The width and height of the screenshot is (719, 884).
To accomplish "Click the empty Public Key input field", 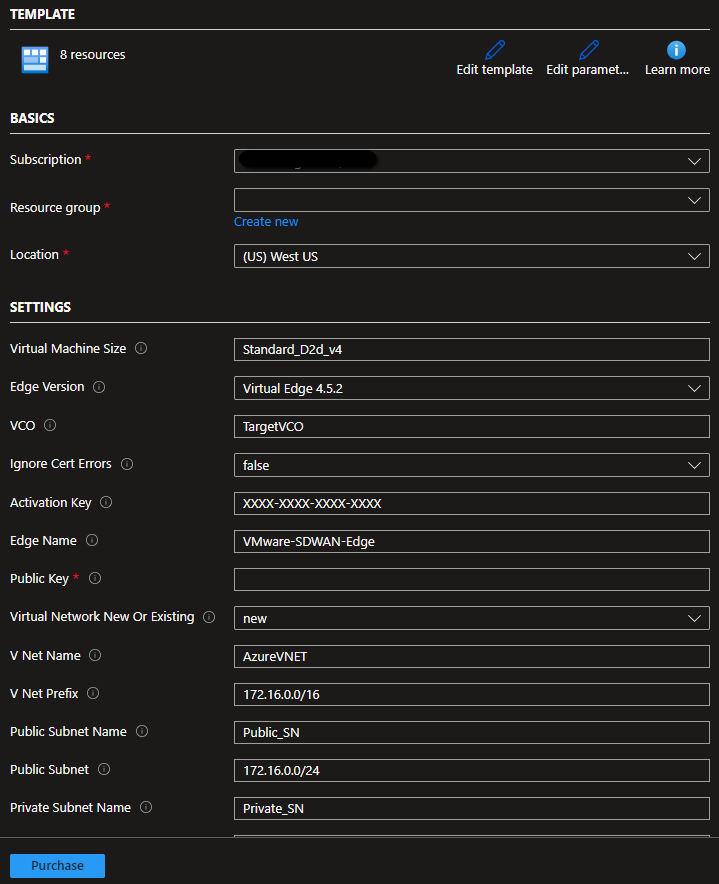I will coord(471,580).
